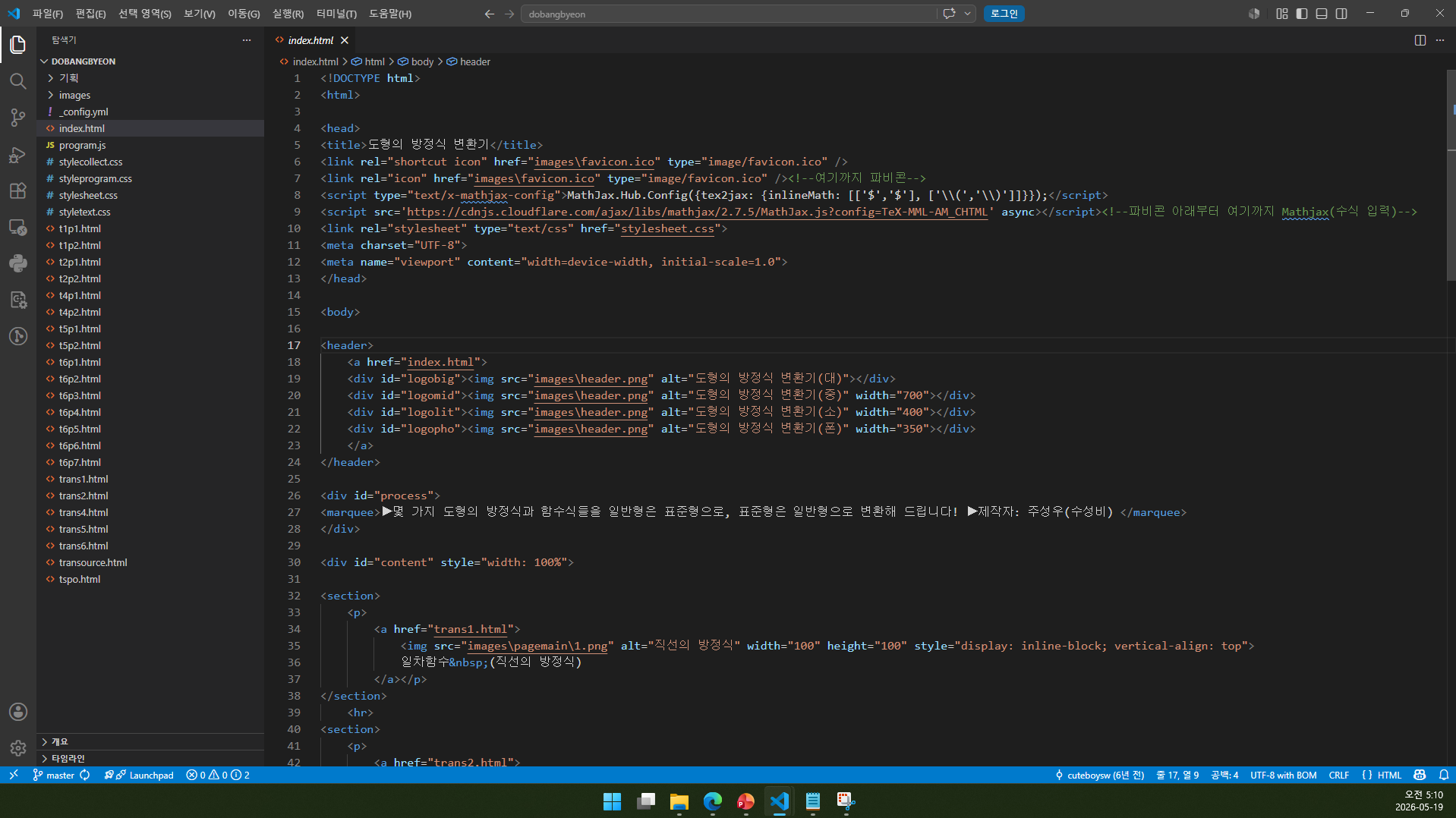
Task: Click the 로그인 button
Action: point(1004,14)
